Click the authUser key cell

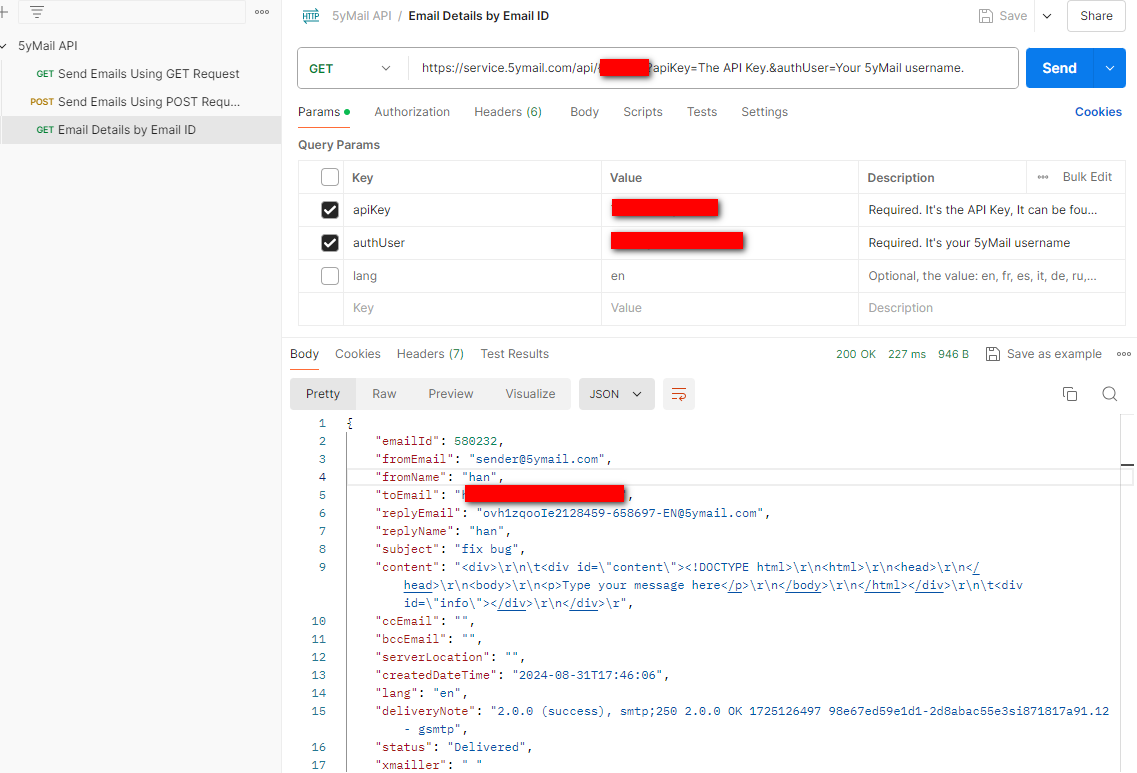472,243
